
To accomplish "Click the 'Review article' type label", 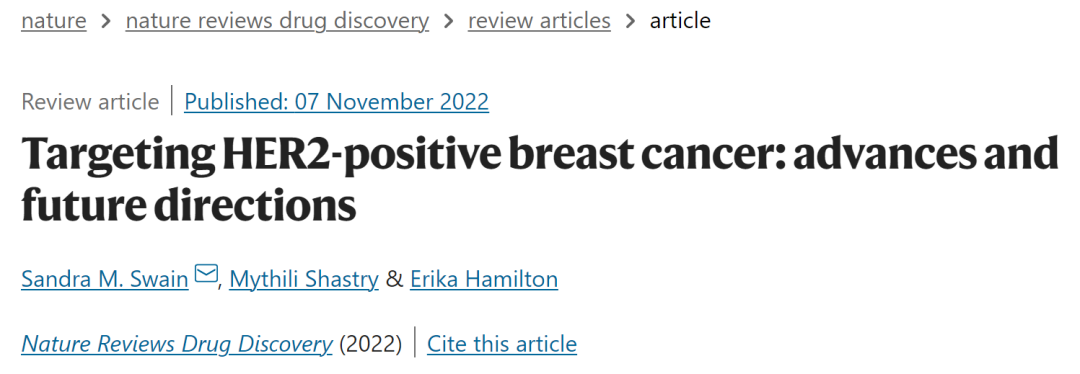I will click(90, 102).
